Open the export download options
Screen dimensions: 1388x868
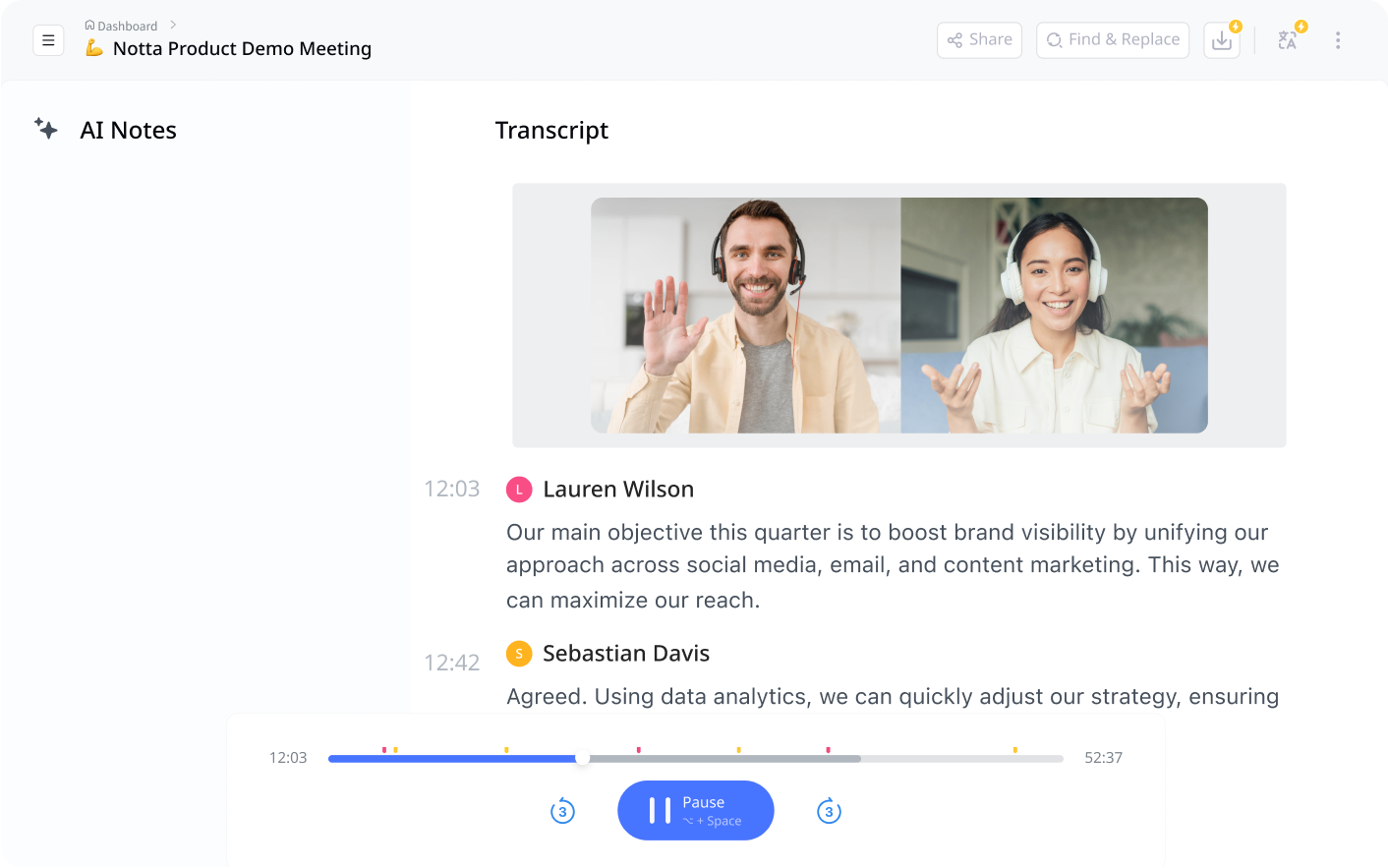pos(1221,39)
